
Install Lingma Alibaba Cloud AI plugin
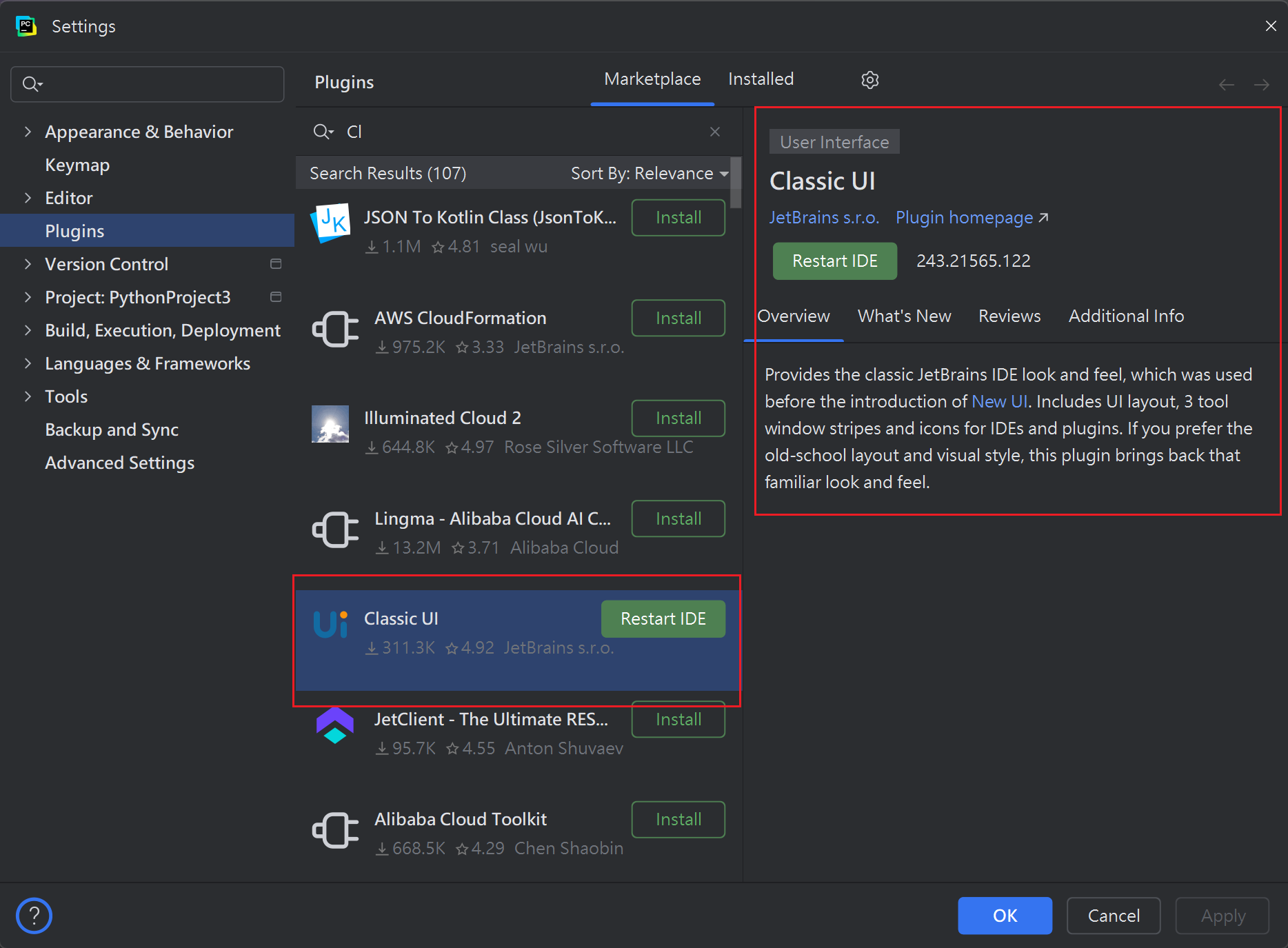pos(678,518)
